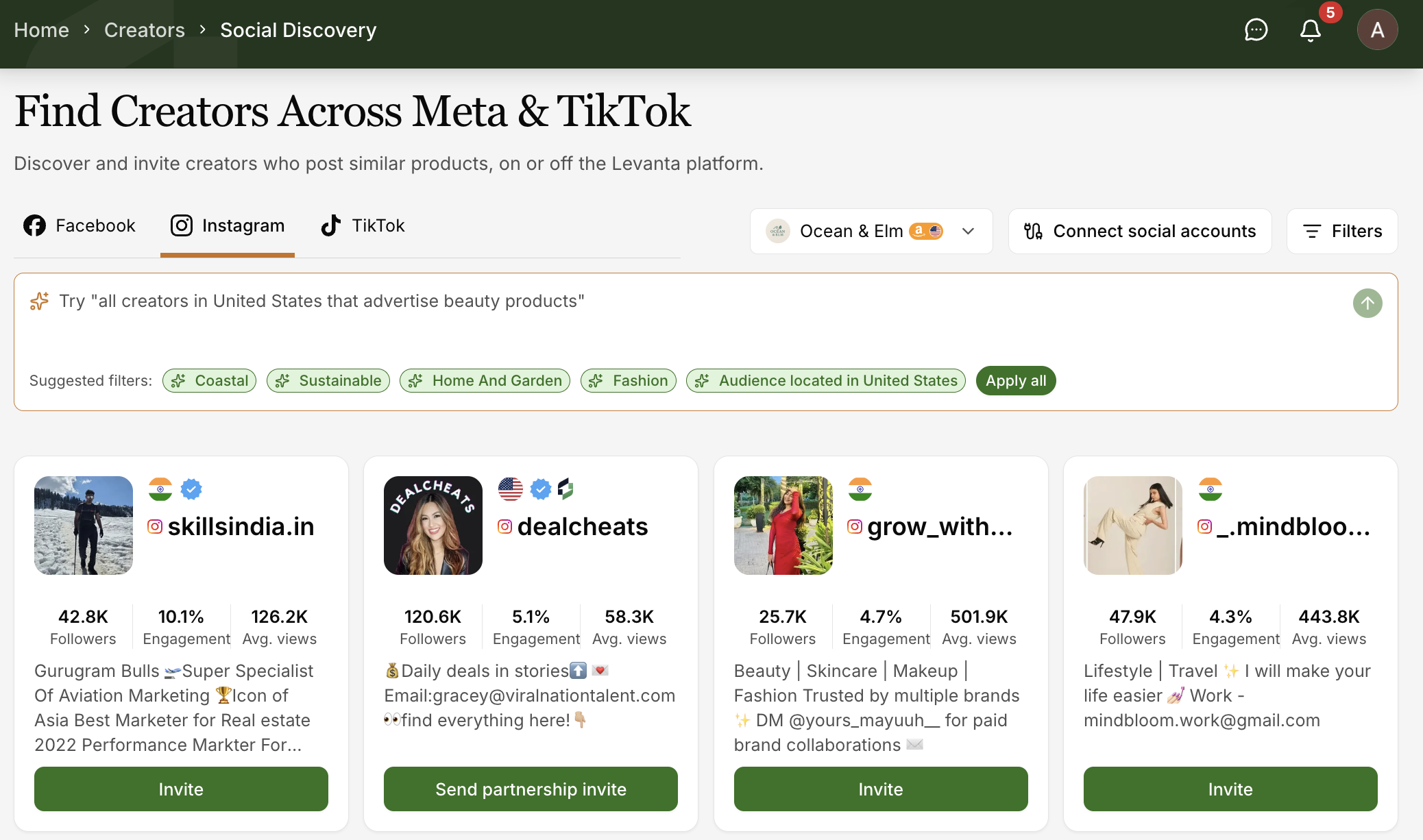The image size is (1423, 840).
Task: Switch to the Facebook tab
Action: 80,225
